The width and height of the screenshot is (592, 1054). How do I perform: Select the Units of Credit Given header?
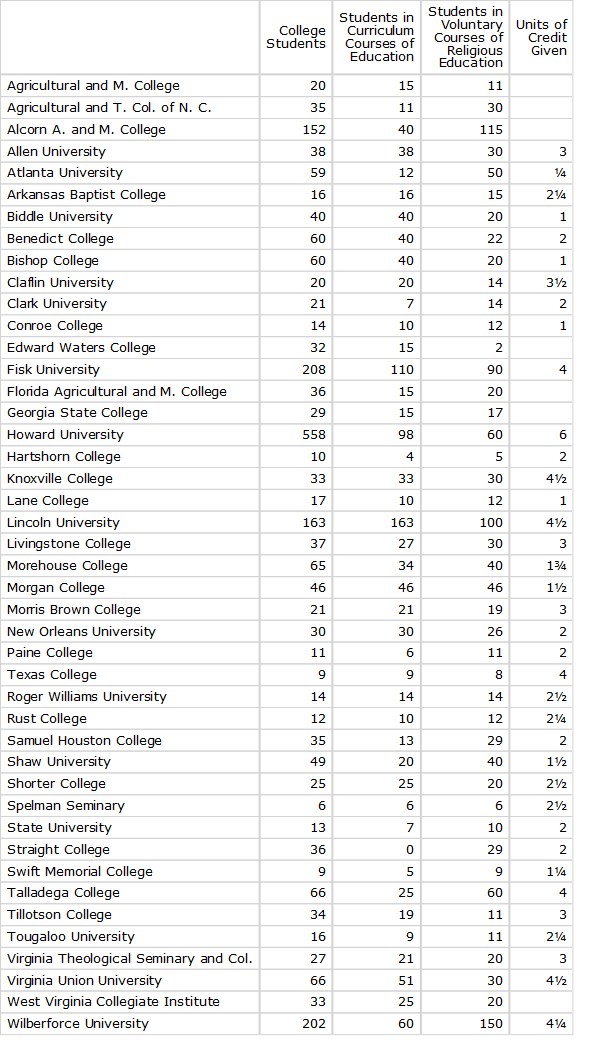coord(542,37)
